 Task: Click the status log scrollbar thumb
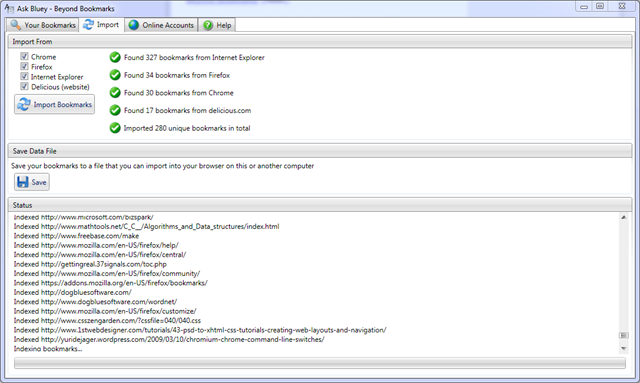tap(623, 335)
